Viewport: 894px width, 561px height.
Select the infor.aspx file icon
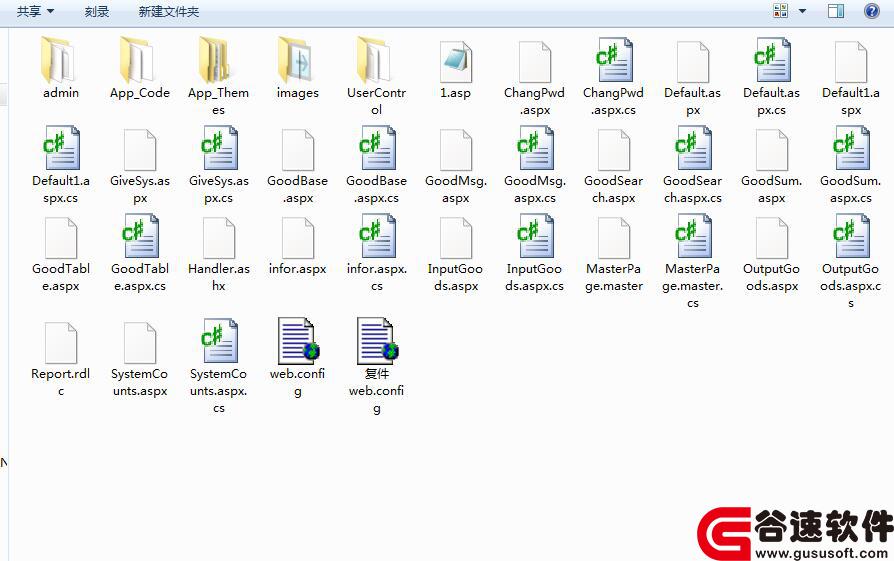point(298,238)
